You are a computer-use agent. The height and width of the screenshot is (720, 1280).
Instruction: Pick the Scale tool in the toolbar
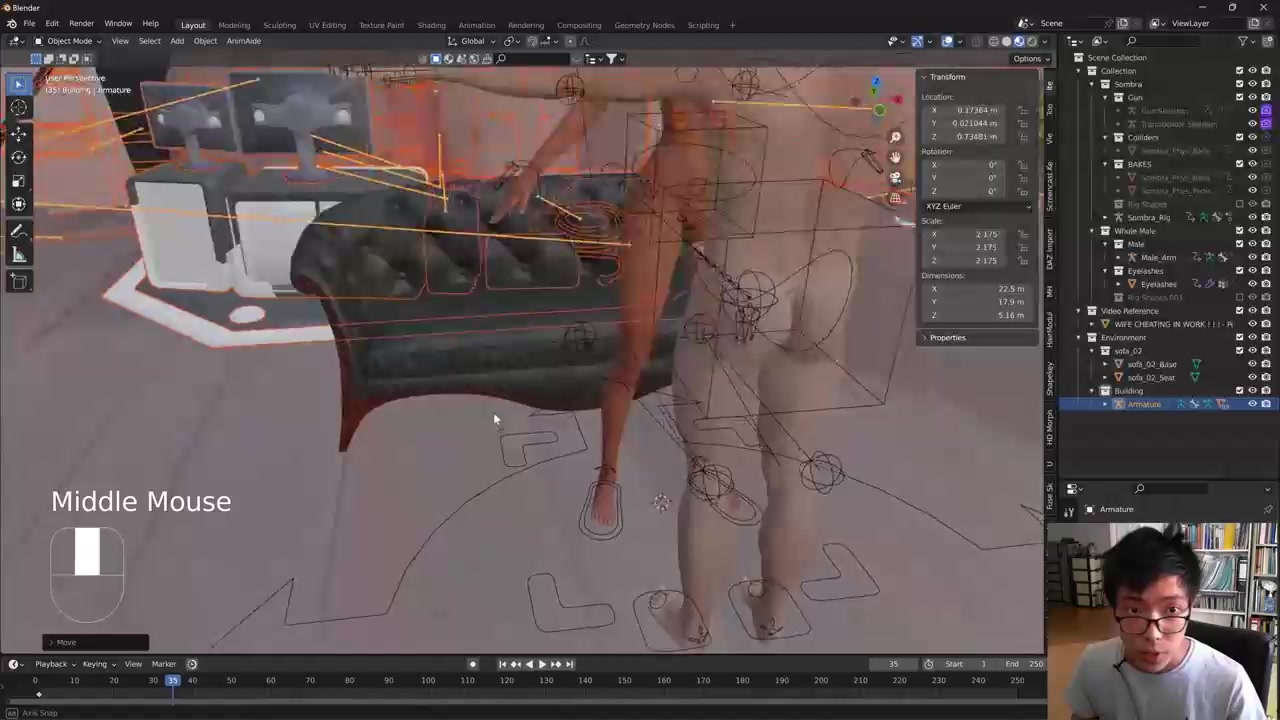point(18,181)
